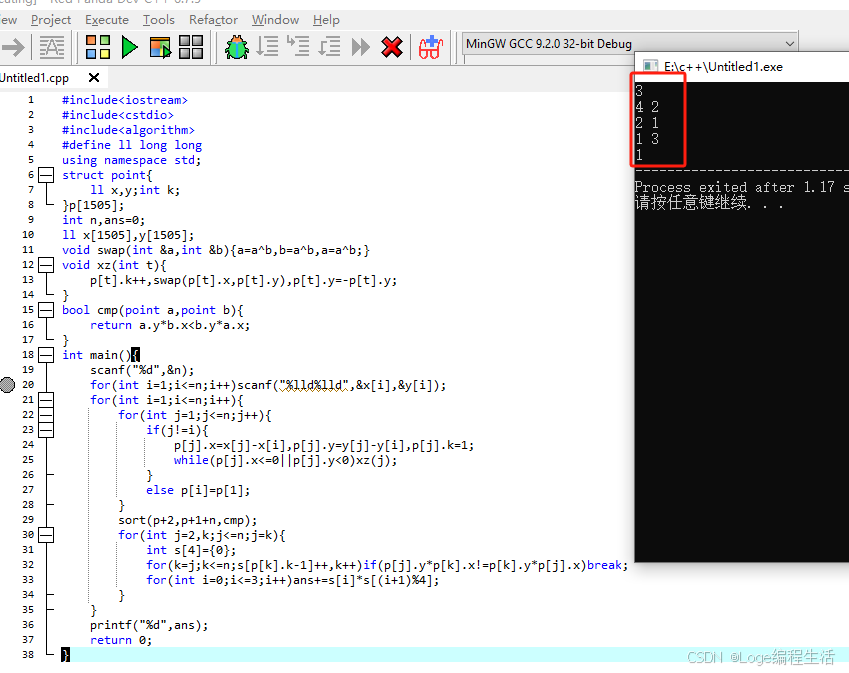
Task: Click the 'while(p[j].x<=0||p[j].y<0)xz(j);' line
Action: (x=285, y=460)
